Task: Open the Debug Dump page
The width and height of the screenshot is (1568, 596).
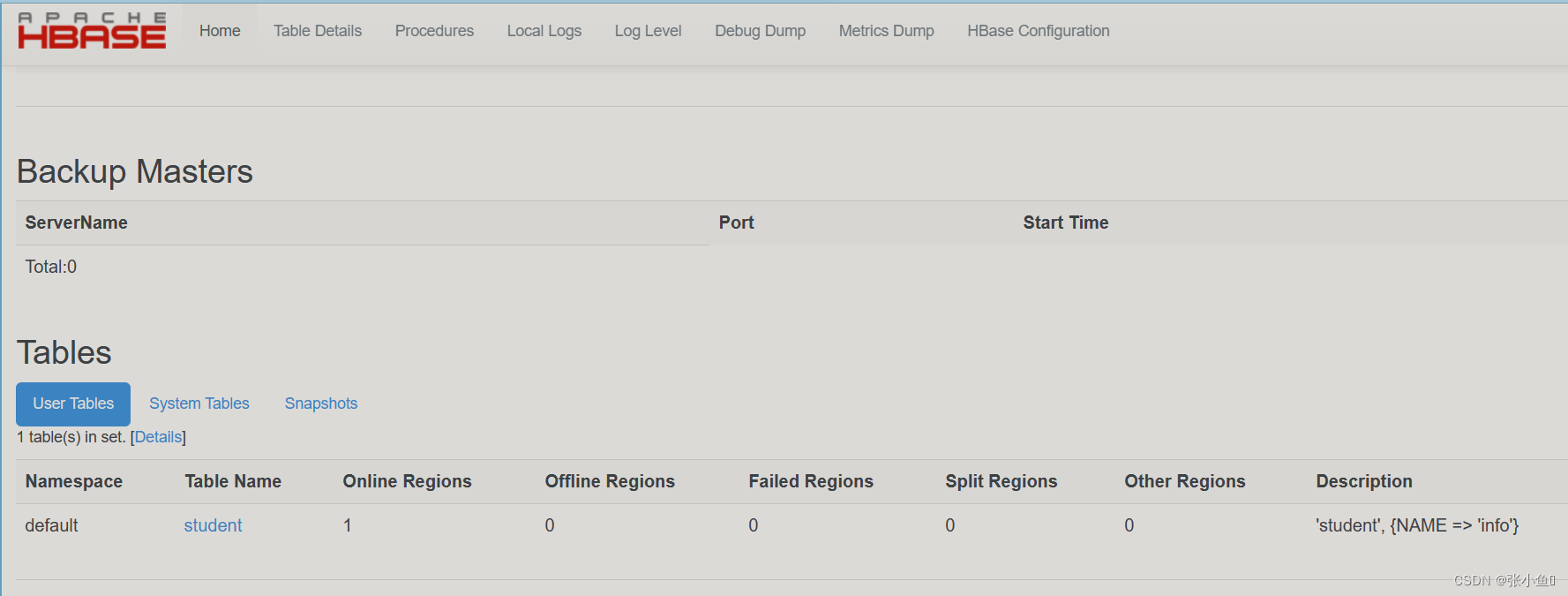Action: (760, 30)
